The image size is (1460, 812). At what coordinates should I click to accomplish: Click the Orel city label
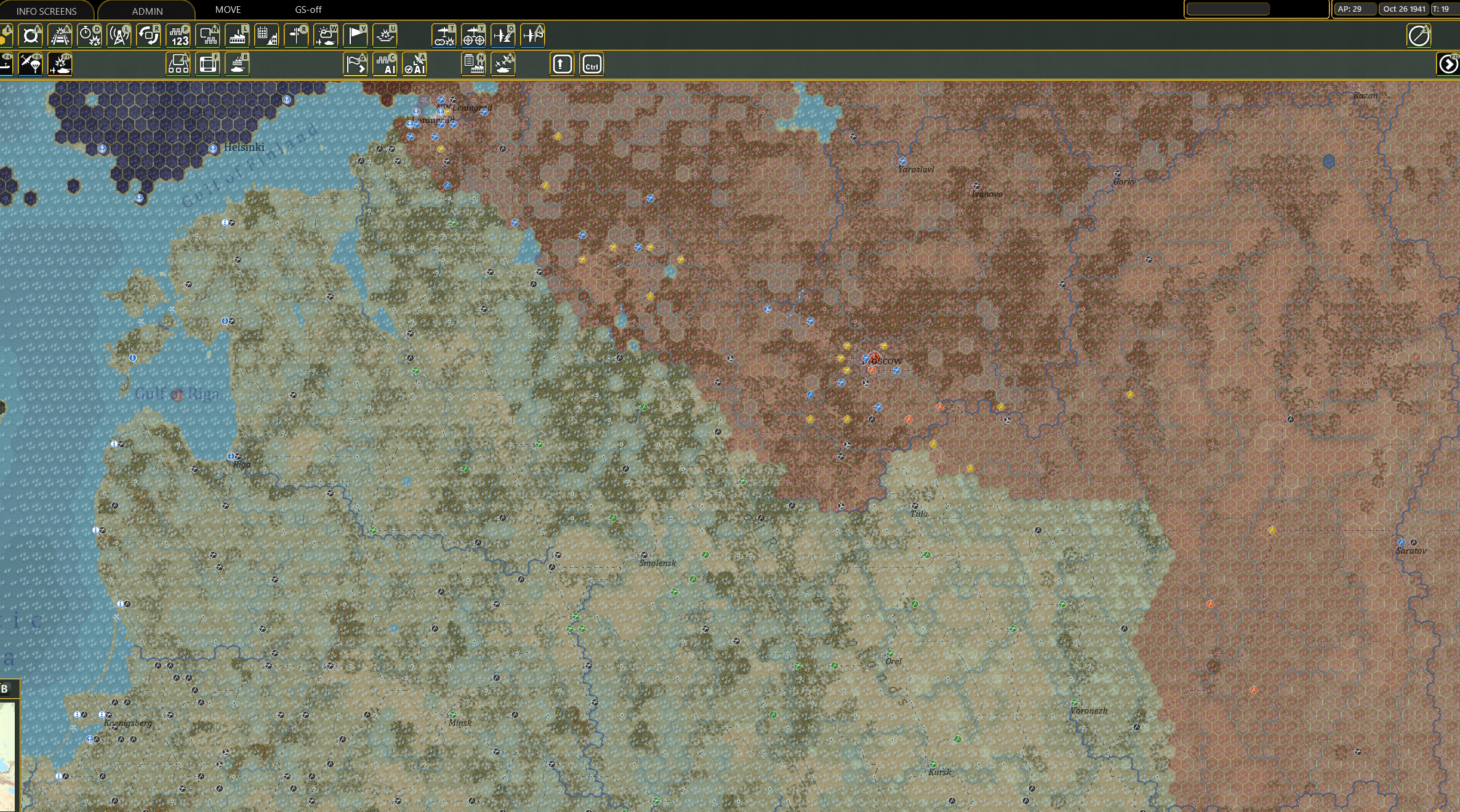coord(893,662)
